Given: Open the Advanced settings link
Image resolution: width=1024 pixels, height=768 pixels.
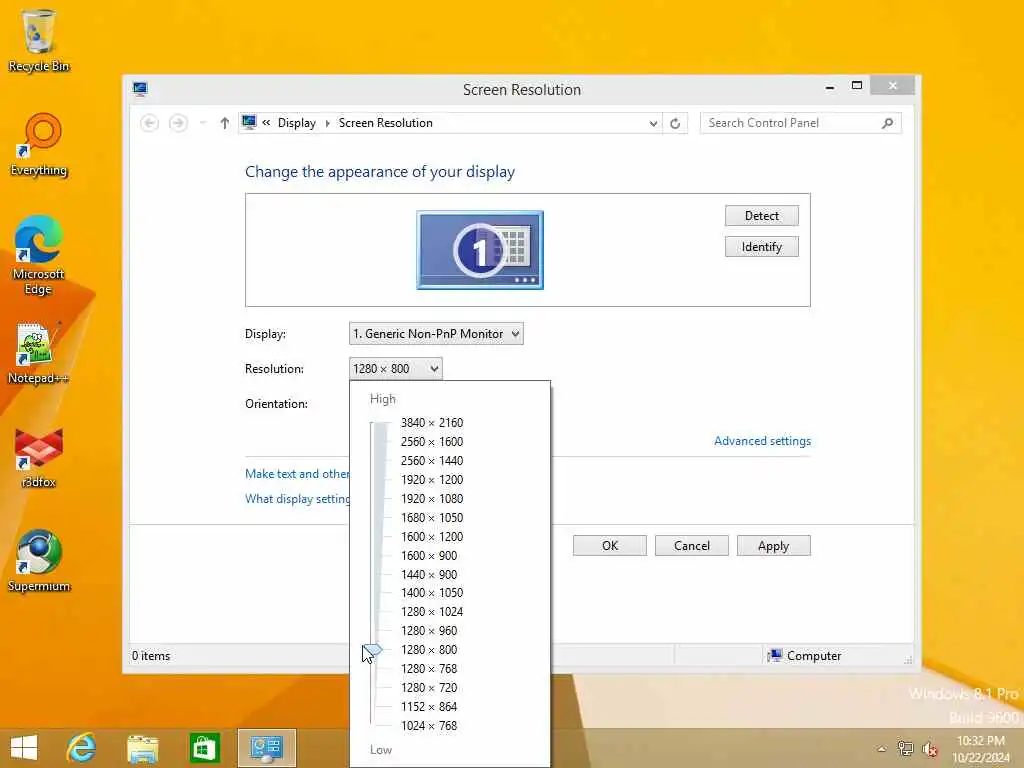Looking at the screenshot, I should point(762,441).
